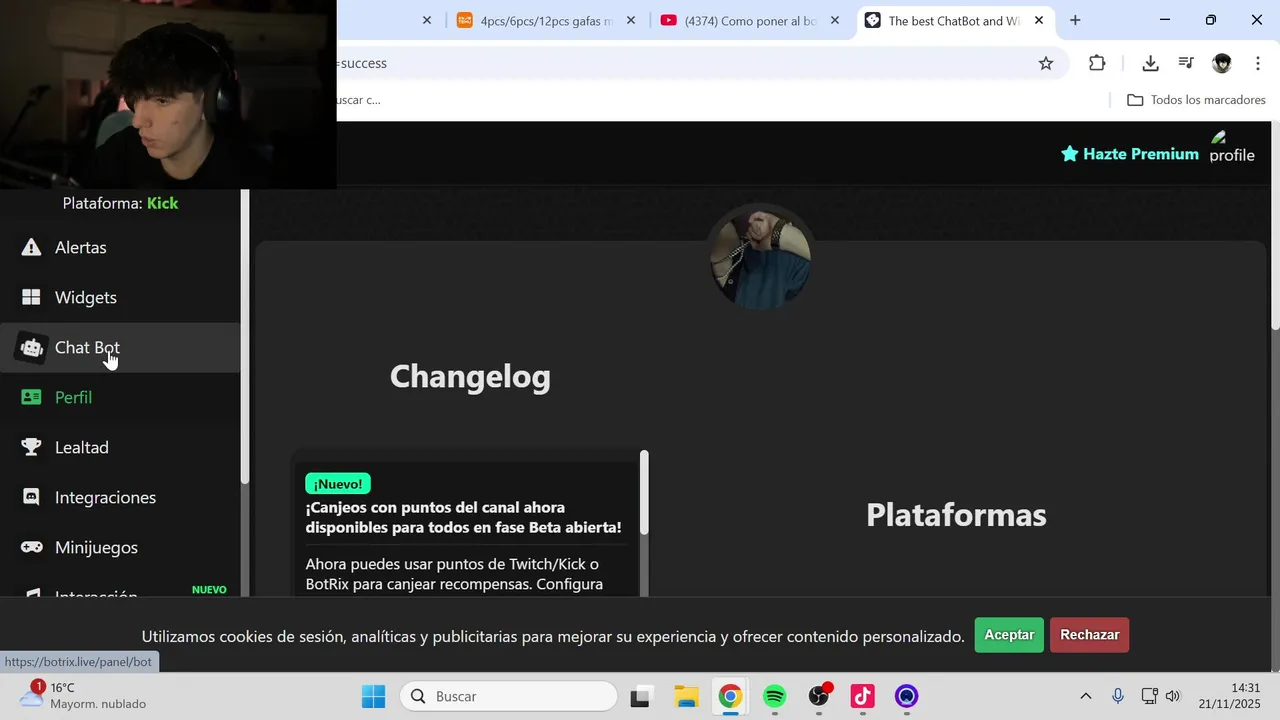Open Integraciones from the sidebar Discord icon
The image size is (1280, 720).
[31, 497]
